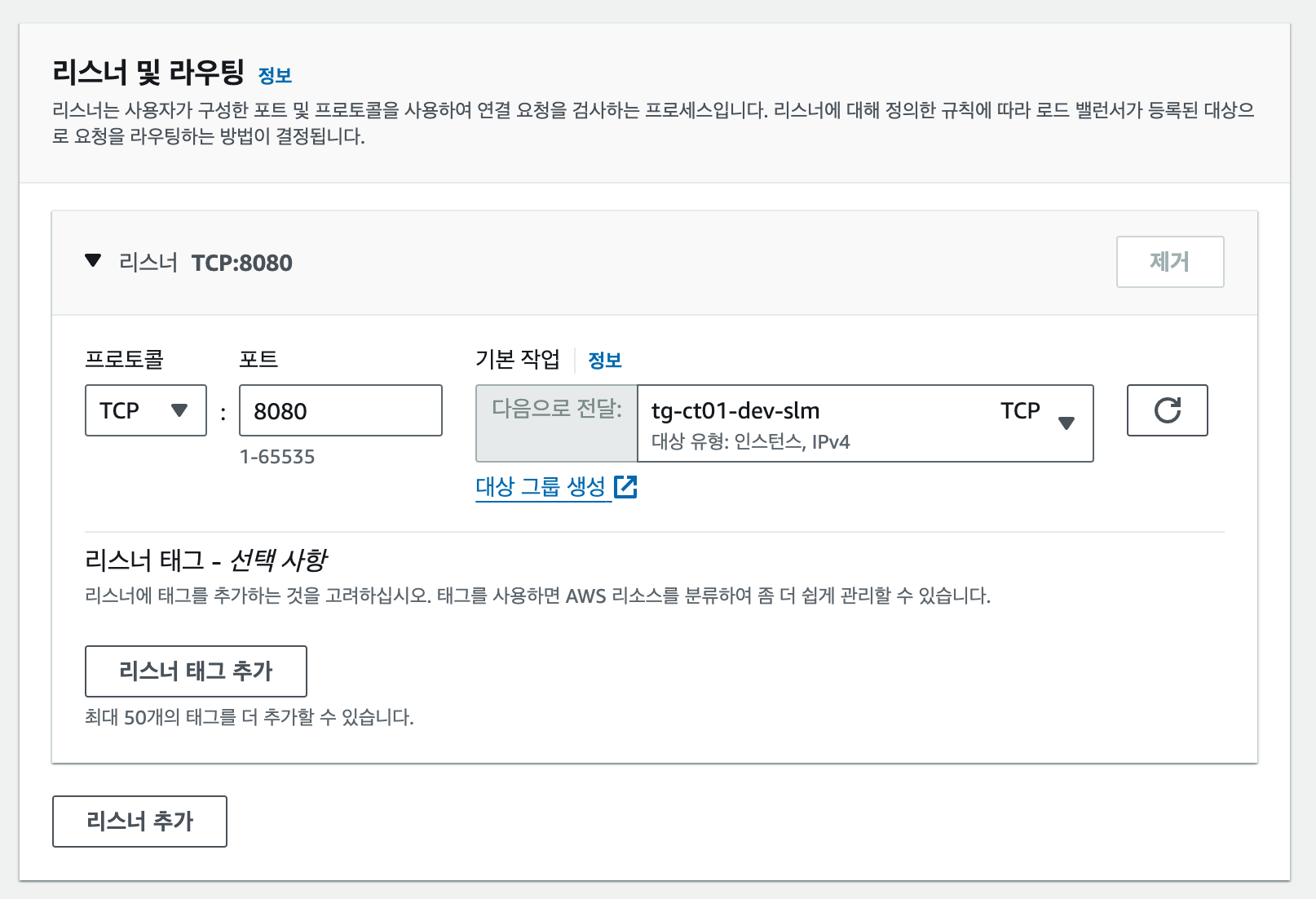Click 대상 유형: 인스턴스, IPv4 description
Image resolution: width=1316 pixels, height=899 pixels.
pyautogui.click(x=750, y=442)
